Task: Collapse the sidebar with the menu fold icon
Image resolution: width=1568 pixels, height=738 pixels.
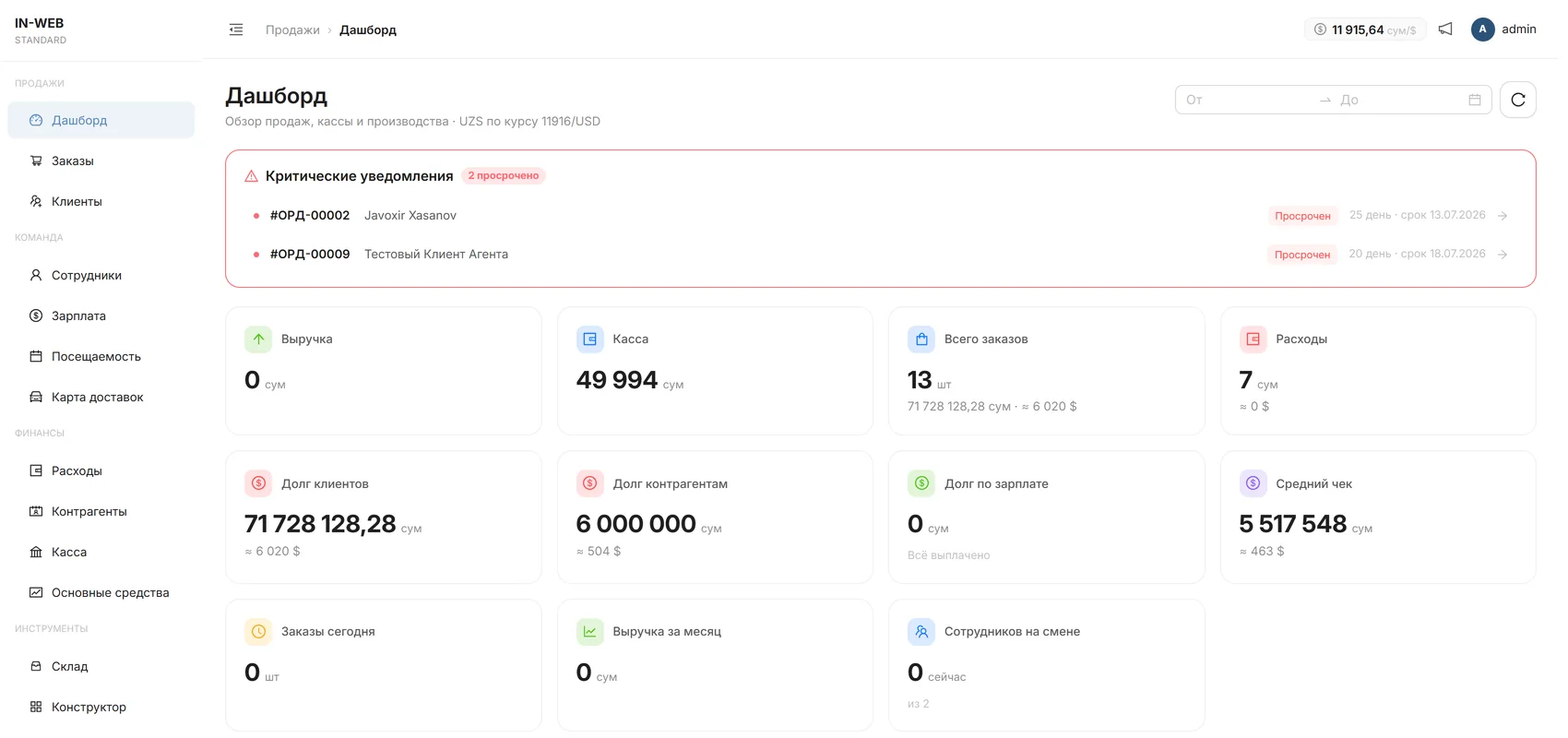Action: pyautogui.click(x=236, y=30)
